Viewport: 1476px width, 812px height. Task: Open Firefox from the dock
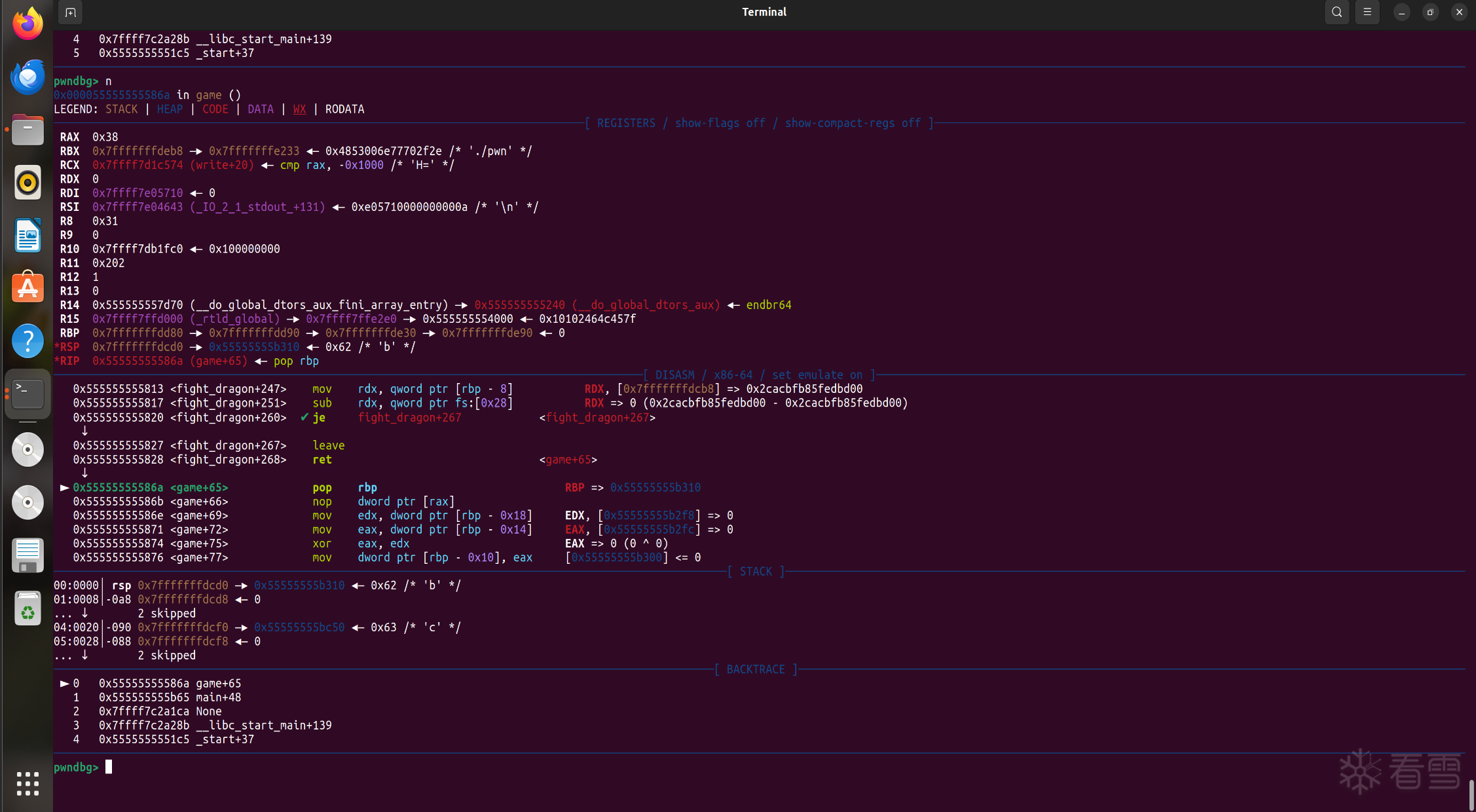pos(28,24)
